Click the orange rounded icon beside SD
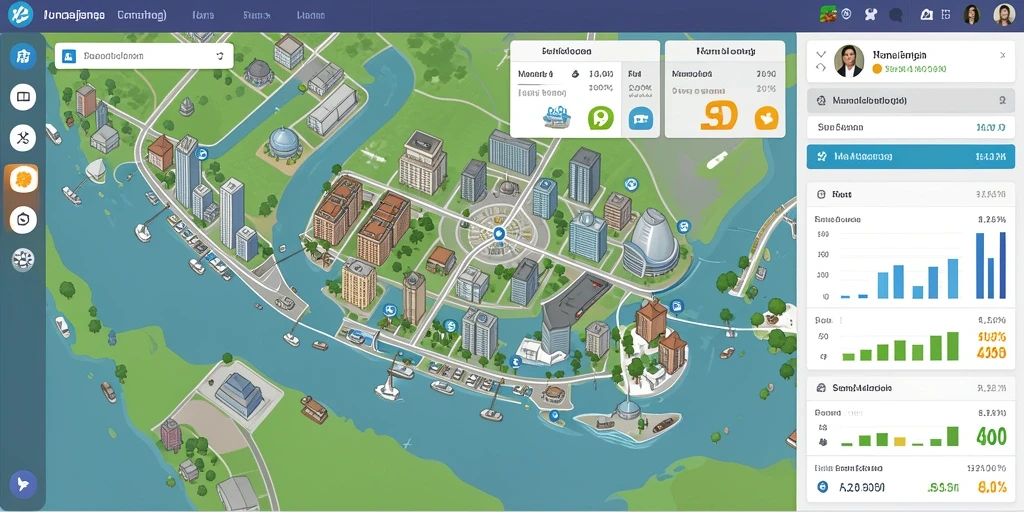The height and width of the screenshot is (512, 1024). coord(766,118)
